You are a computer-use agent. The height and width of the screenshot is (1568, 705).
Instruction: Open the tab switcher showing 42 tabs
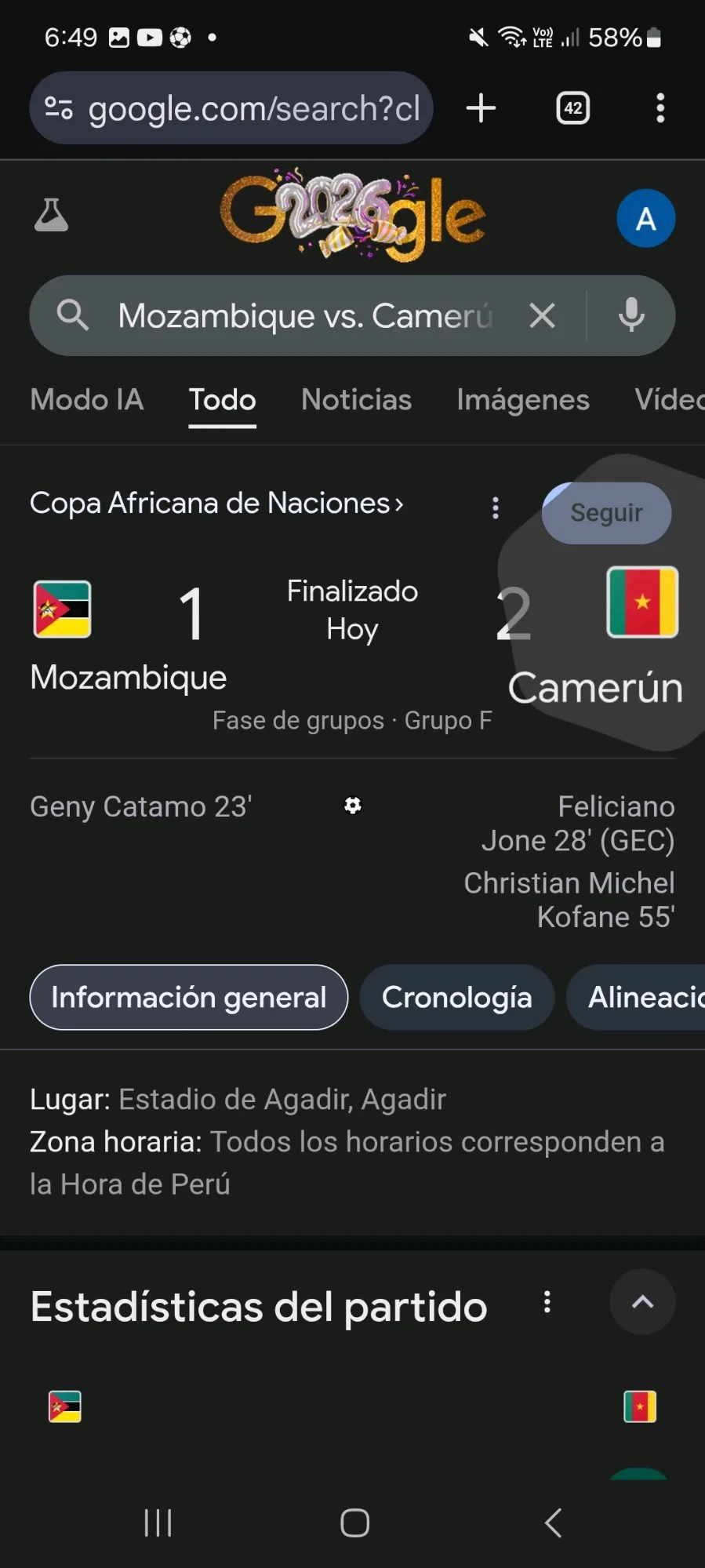[x=573, y=107]
